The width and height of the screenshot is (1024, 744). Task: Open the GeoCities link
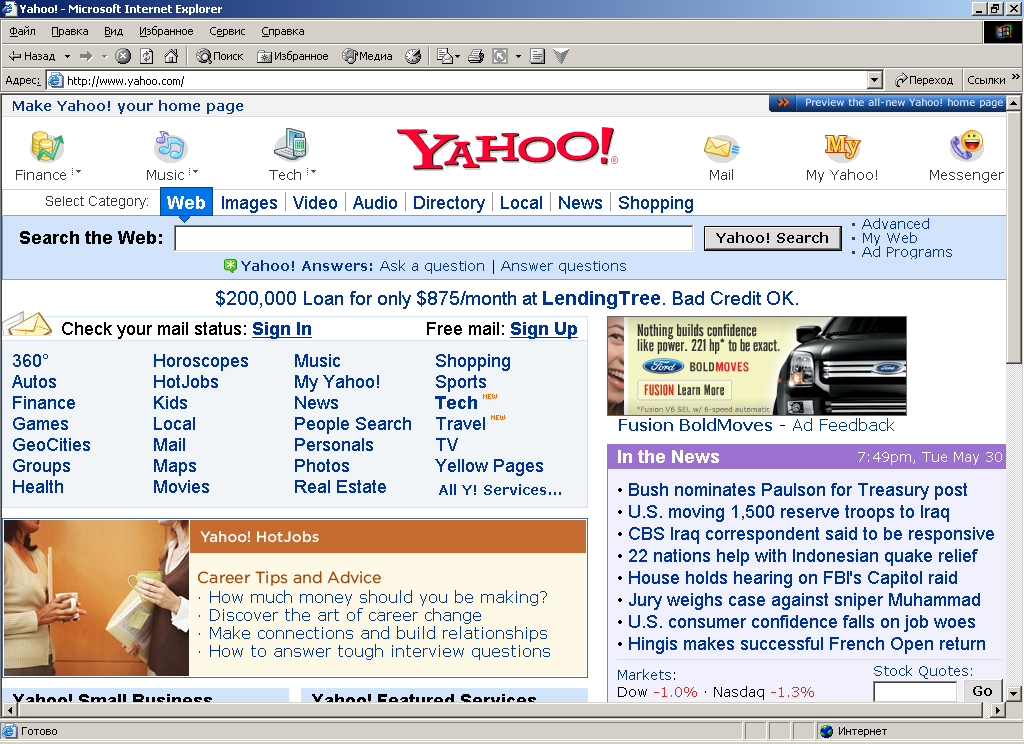coord(52,445)
